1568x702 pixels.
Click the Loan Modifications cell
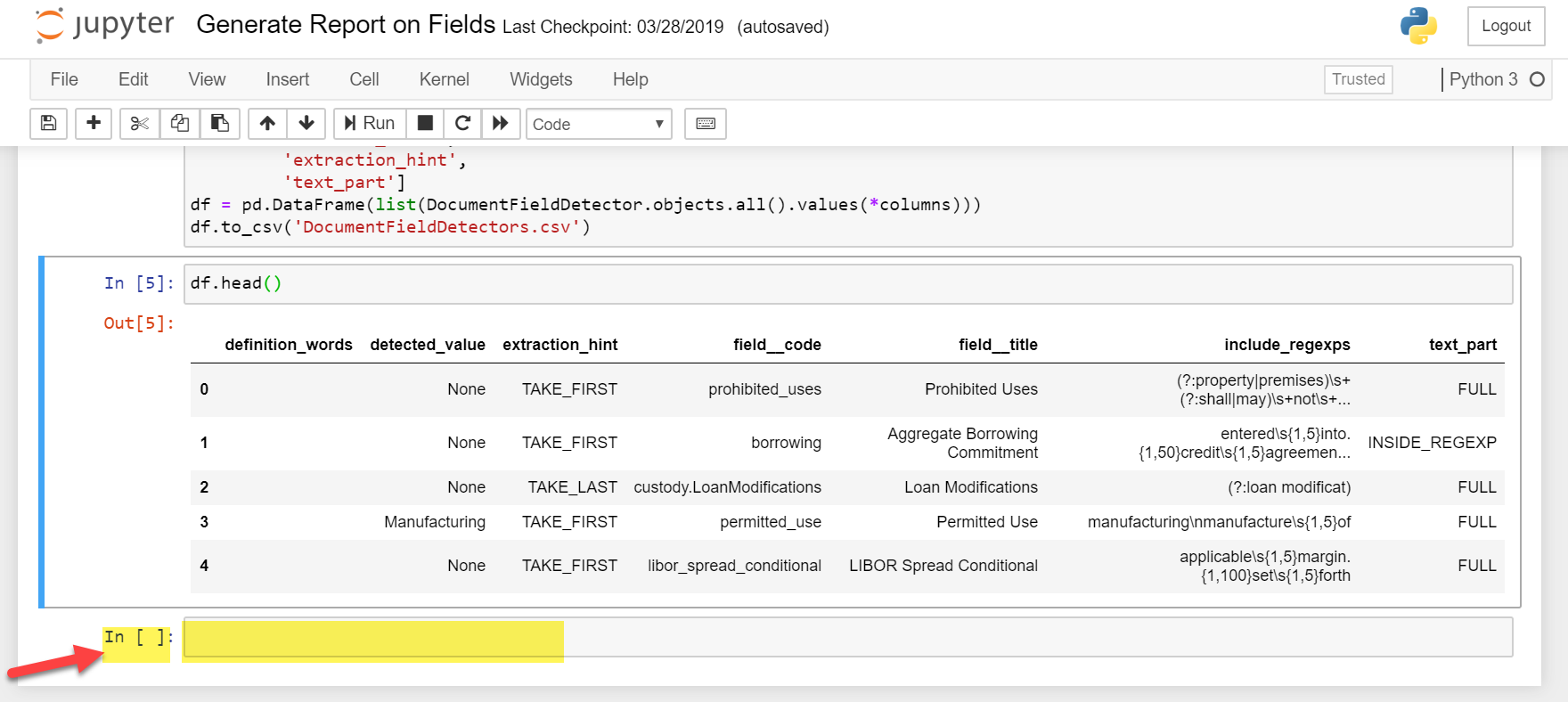(x=971, y=487)
